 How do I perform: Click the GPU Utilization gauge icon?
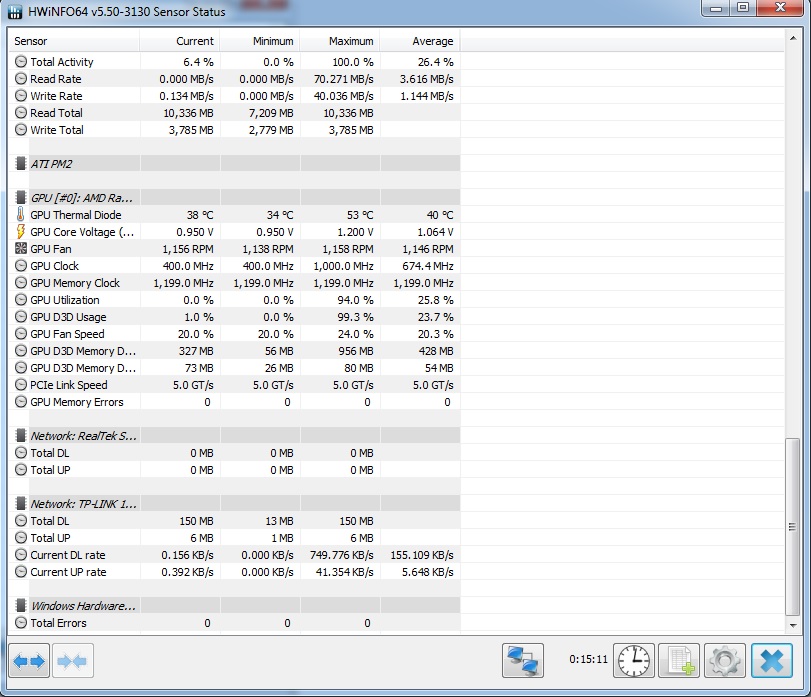(x=21, y=300)
